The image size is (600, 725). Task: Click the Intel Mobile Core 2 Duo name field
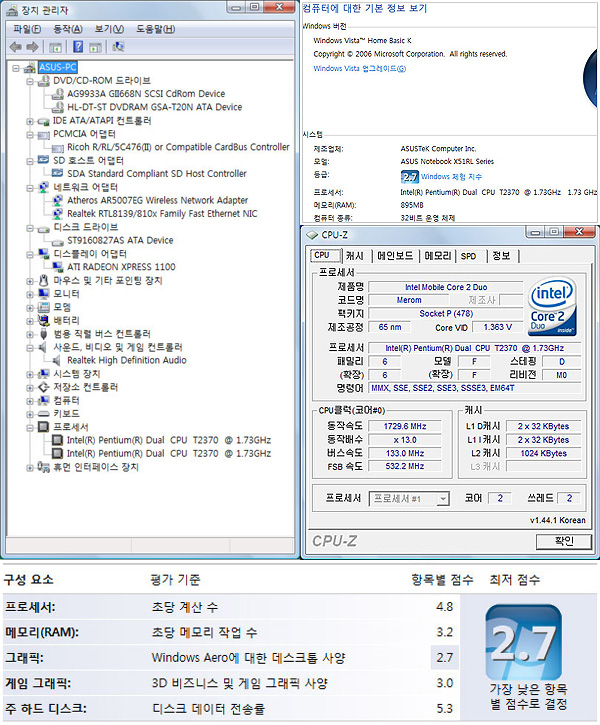[446, 287]
